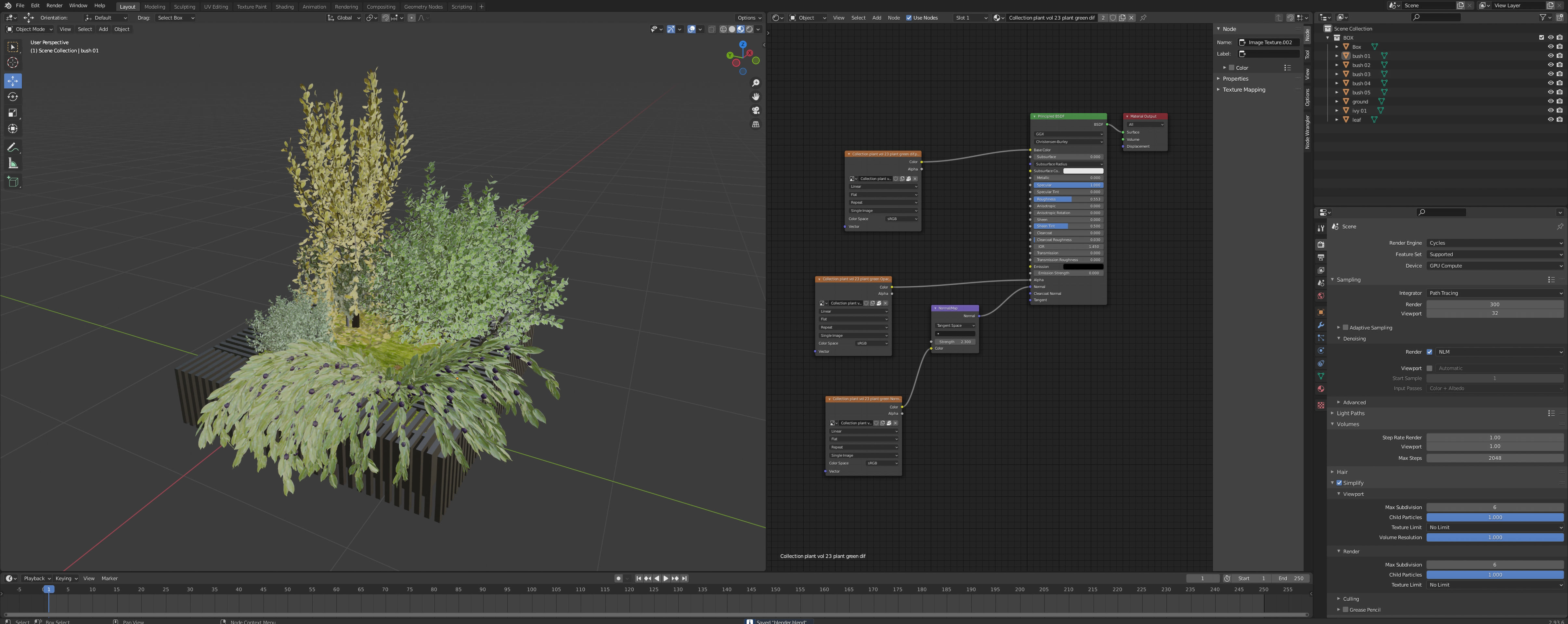Open the NLM denoiser dropdown
The image size is (1568, 624).
click(x=1499, y=352)
